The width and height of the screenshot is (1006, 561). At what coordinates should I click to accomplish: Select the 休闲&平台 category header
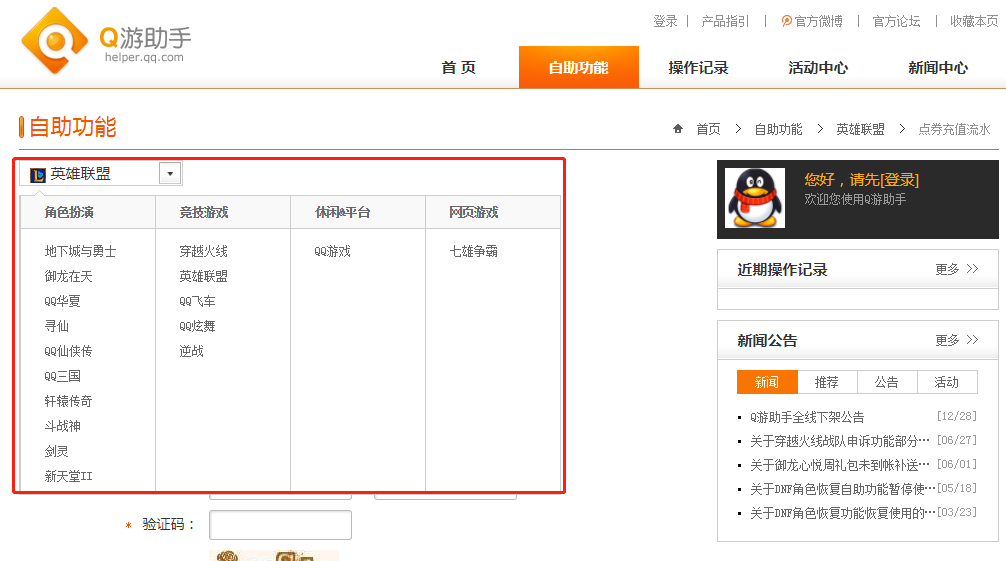point(343,212)
